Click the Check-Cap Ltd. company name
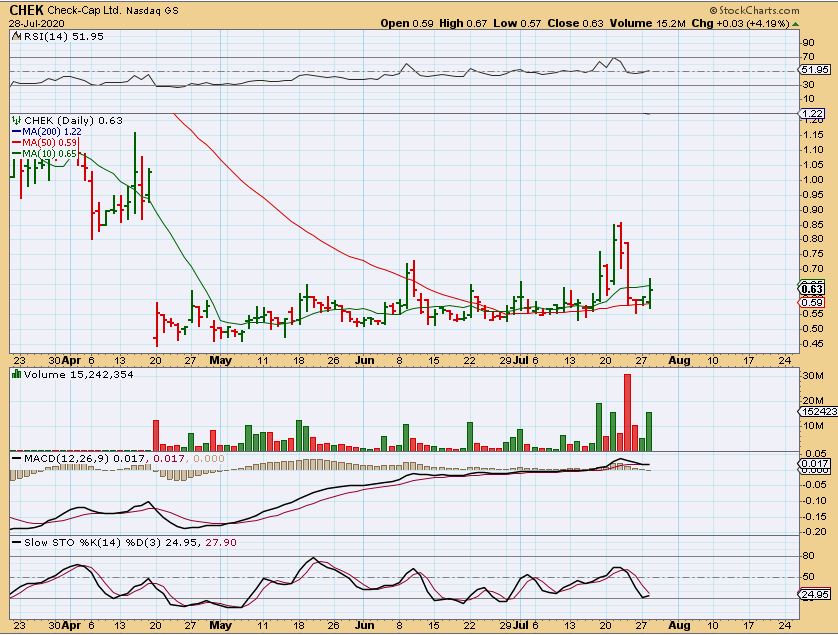This screenshot has width=838, height=636. click(85, 9)
